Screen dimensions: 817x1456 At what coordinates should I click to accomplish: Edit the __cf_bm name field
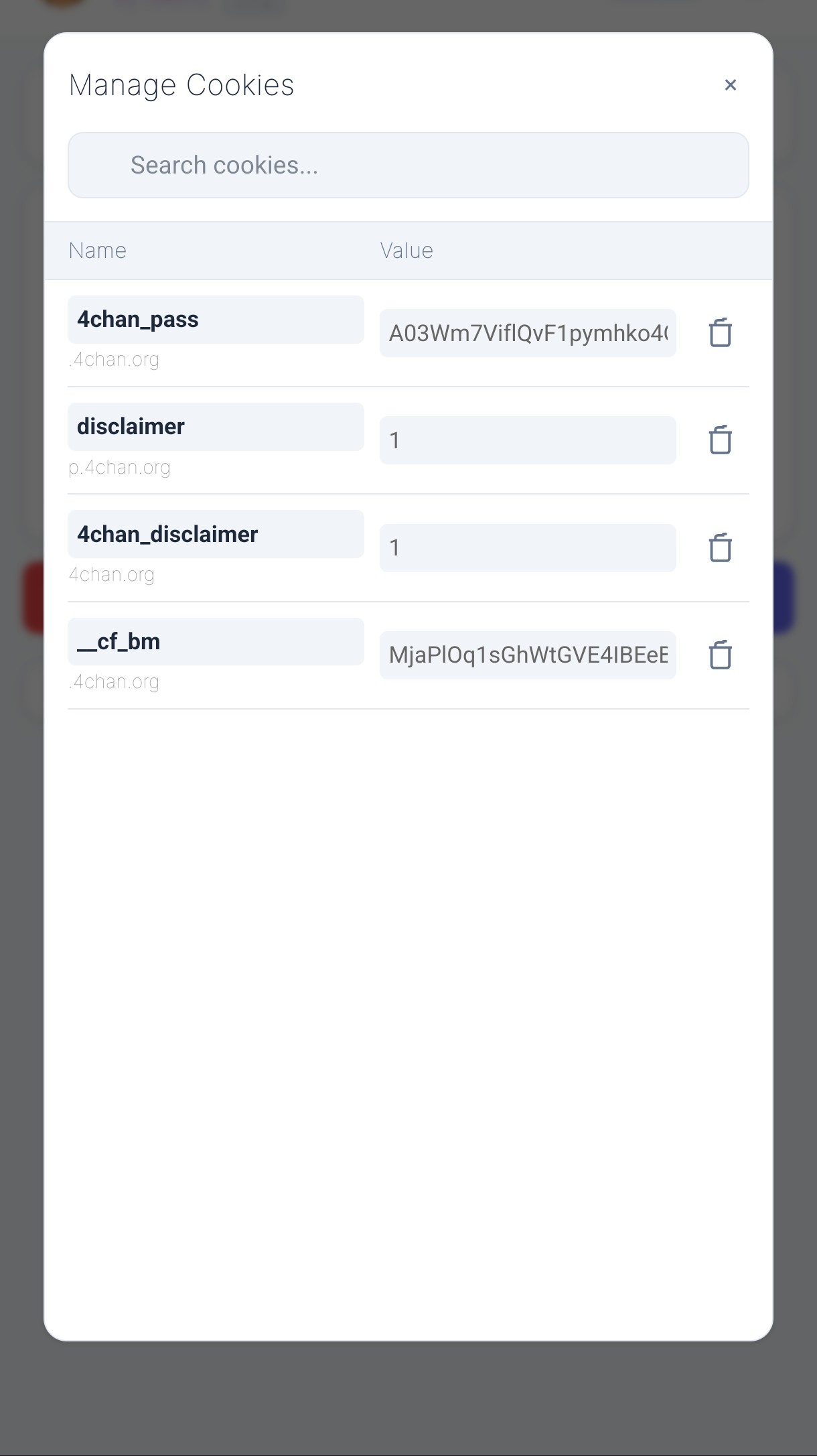point(216,642)
